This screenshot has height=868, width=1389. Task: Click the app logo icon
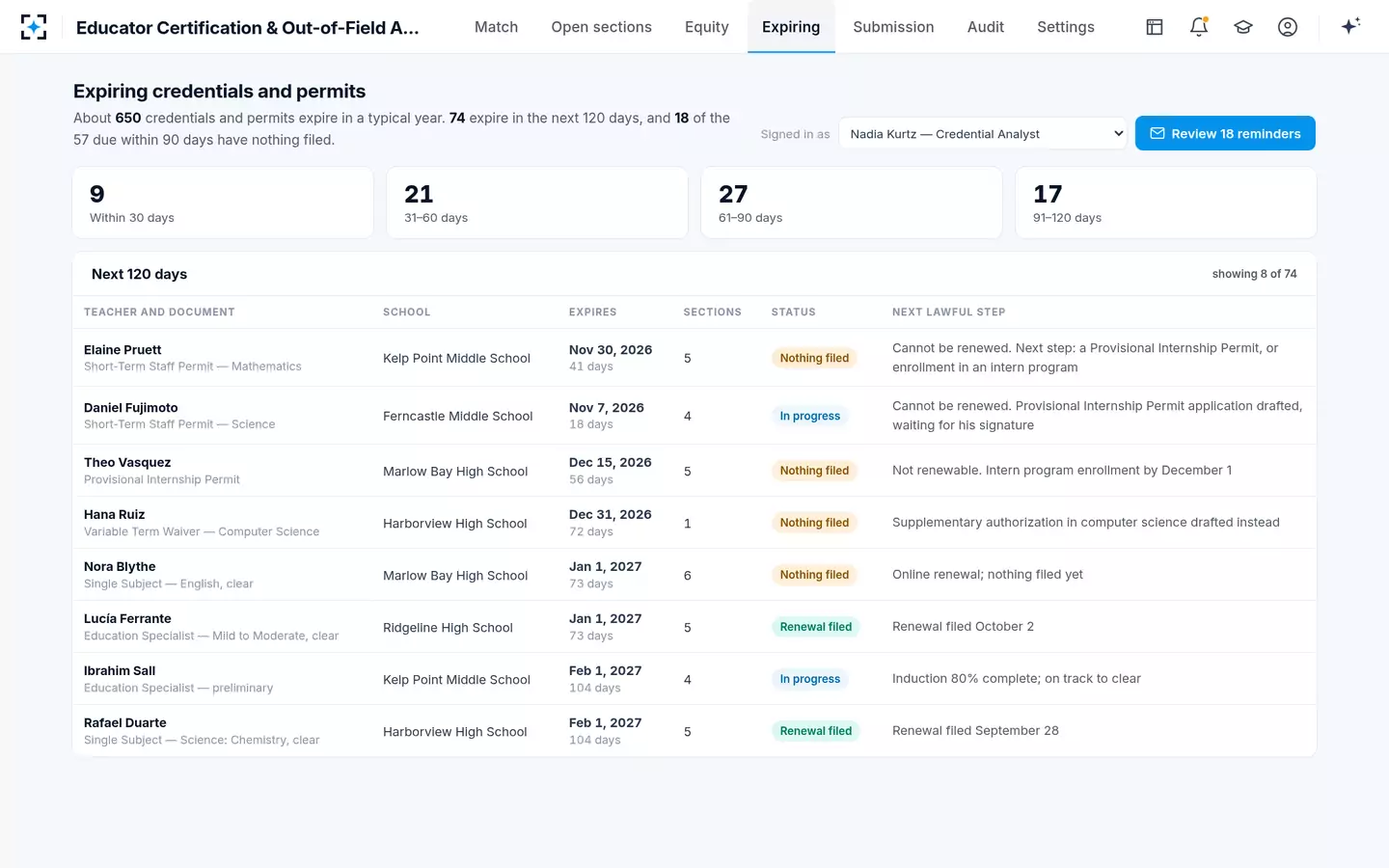pyautogui.click(x=34, y=27)
